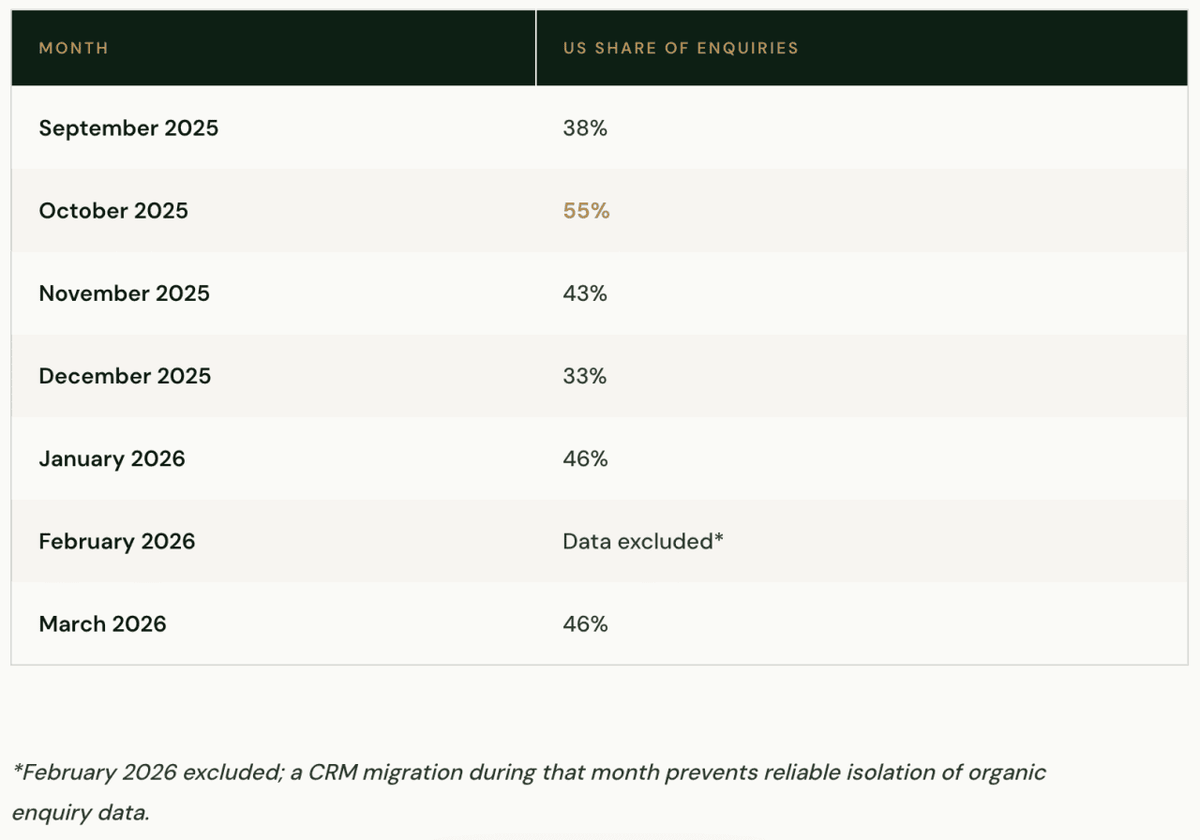Select the October 2025 row label
Screen dimensions: 1200x840
(113, 211)
